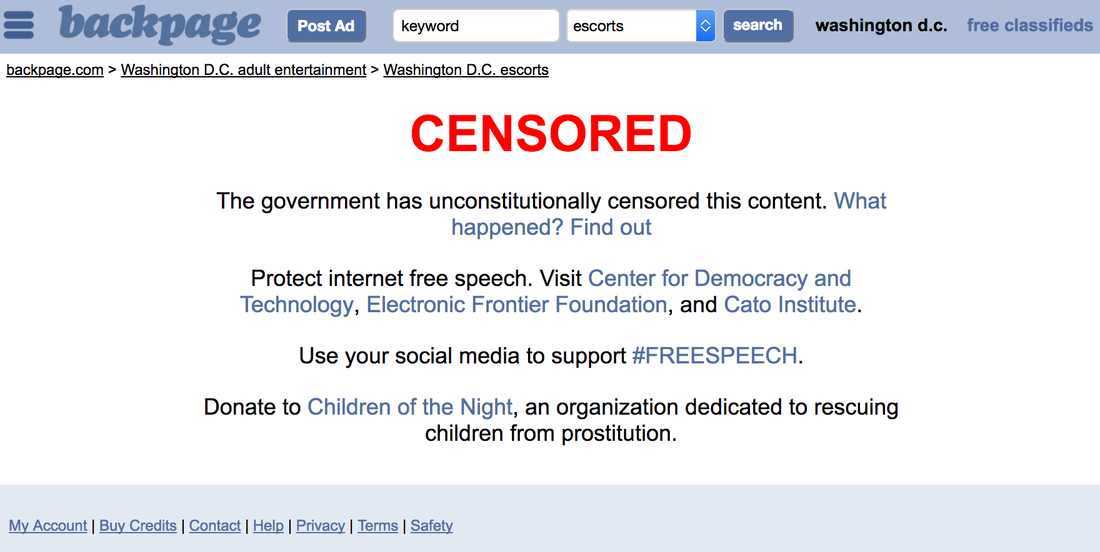Open Washington D.C. escorts breadcrumb
The width and height of the screenshot is (1100, 552).
(466, 70)
